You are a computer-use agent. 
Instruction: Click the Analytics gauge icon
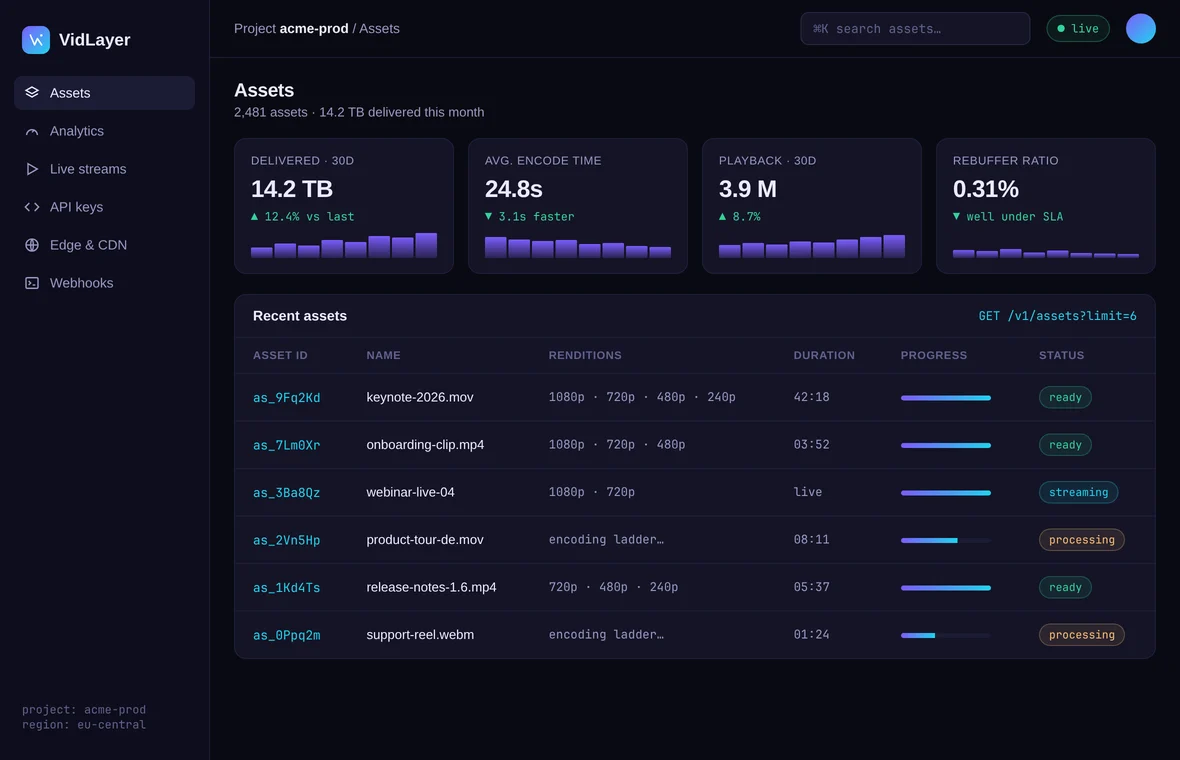click(x=32, y=131)
